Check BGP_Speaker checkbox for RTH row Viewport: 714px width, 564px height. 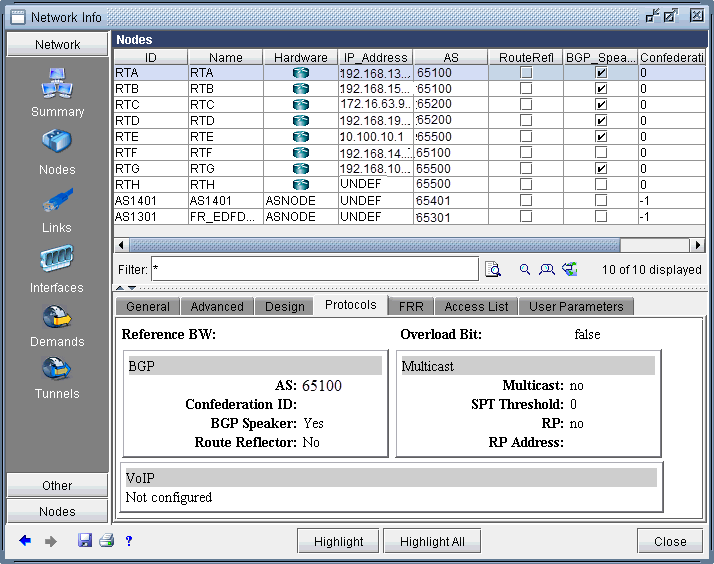click(600, 184)
